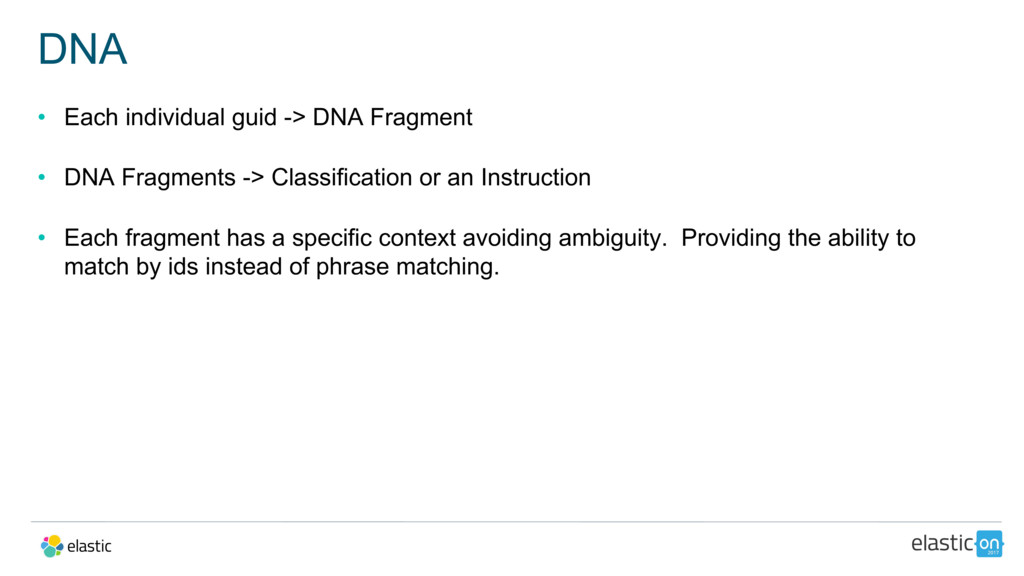Click the bullet dot before "Each fragment has"
The height and width of the screenshot is (576, 1024).
pyautogui.click(x=42, y=238)
